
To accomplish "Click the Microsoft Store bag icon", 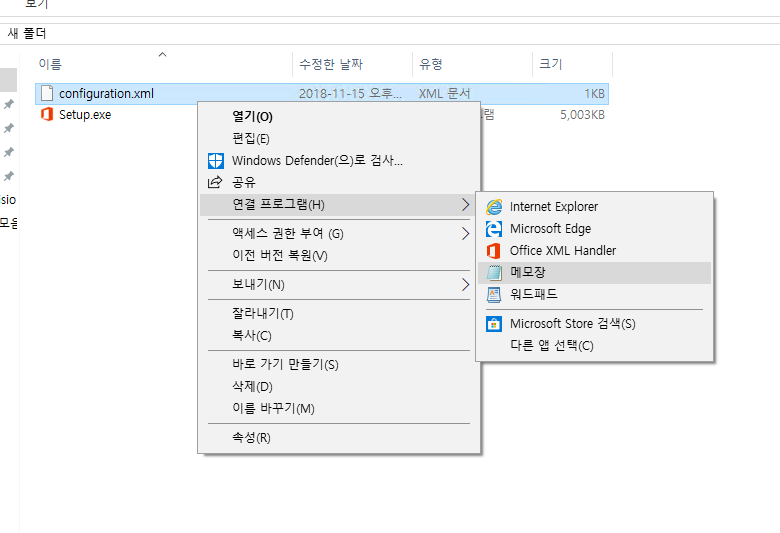I will (494, 324).
